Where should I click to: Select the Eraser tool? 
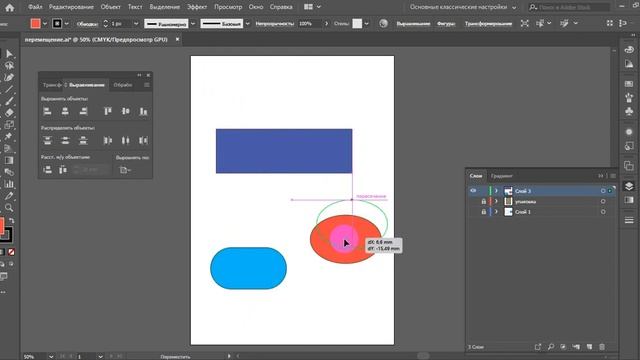tap(9, 113)
